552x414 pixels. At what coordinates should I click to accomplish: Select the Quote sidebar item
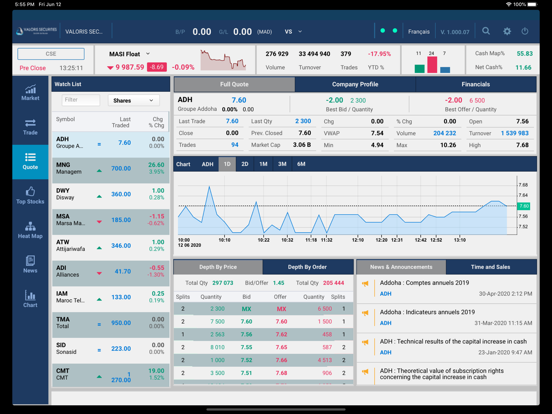click(30, 162)
